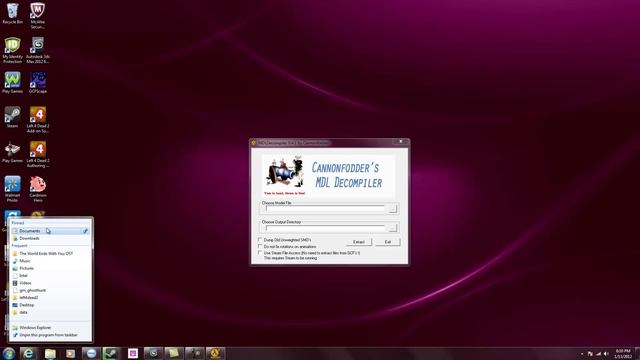Check Do not fix rotations on animations
Image resolution: width=640 pixels, height=360 pixels.
coord(260,247)
